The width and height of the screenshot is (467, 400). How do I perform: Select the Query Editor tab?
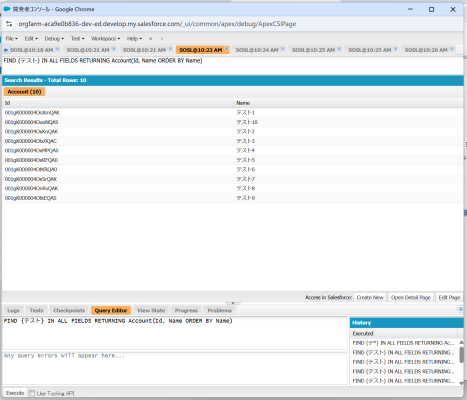coord(111,310)
